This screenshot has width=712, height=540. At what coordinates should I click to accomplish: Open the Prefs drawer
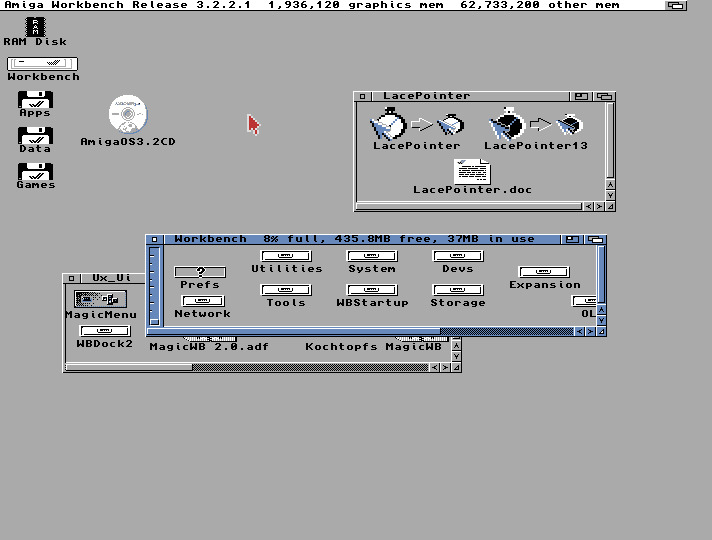point(200,272)
